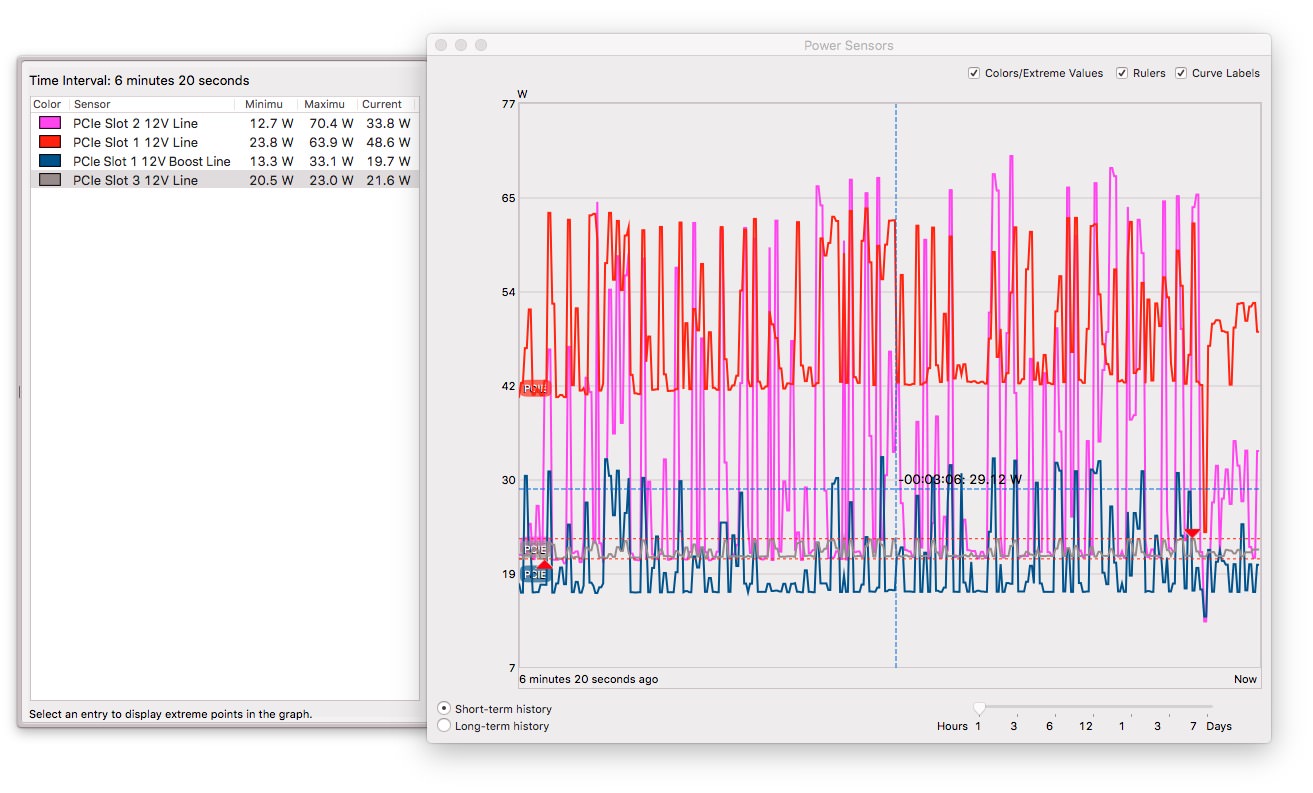Click the Power Sensors window title

(849, 45)
